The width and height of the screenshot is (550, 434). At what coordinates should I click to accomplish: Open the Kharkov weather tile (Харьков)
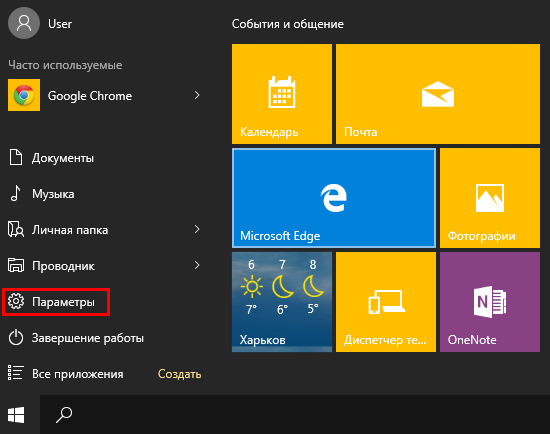click(282, 302)
